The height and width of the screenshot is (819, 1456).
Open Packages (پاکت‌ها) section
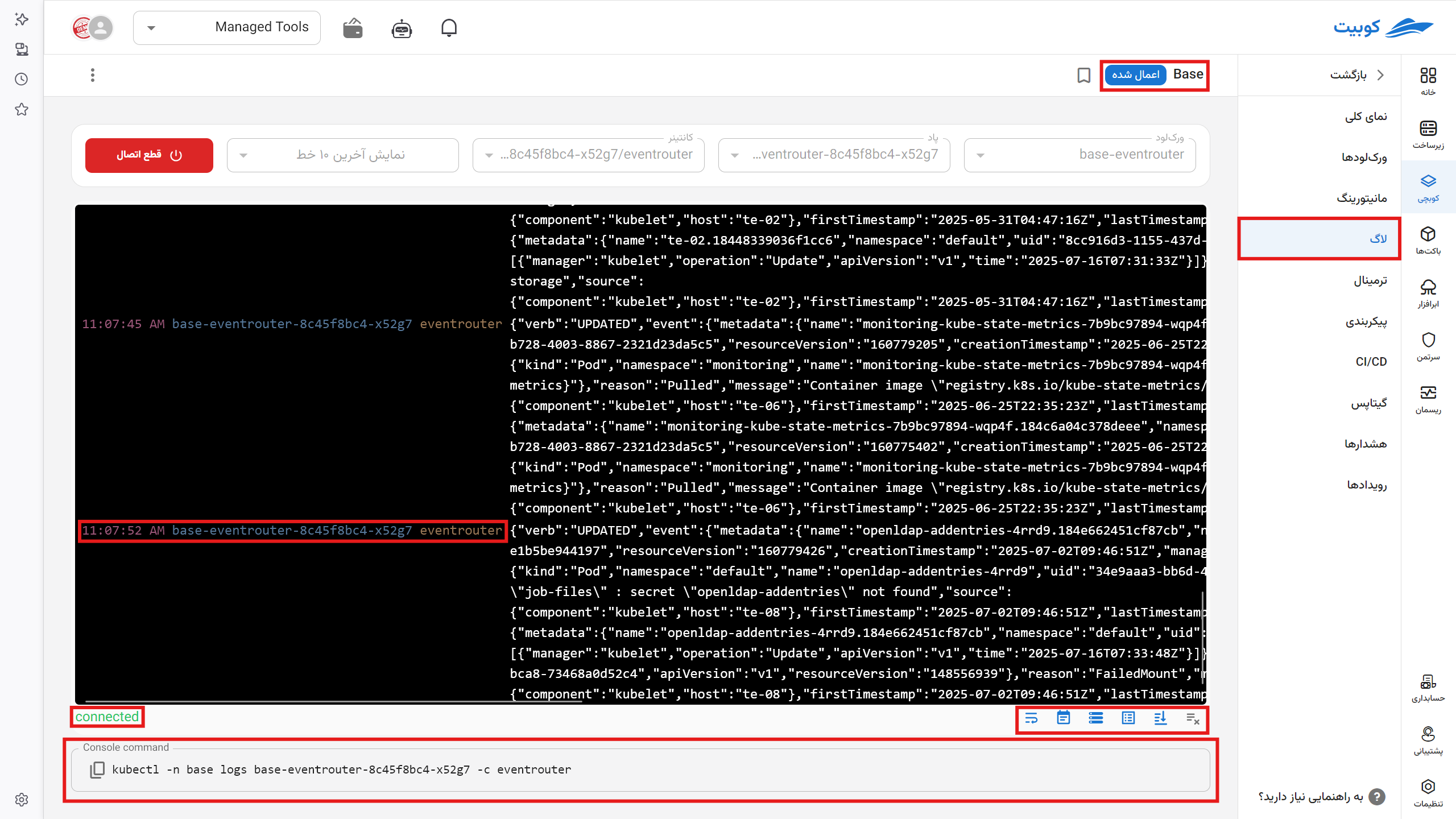click(1428, 240)
